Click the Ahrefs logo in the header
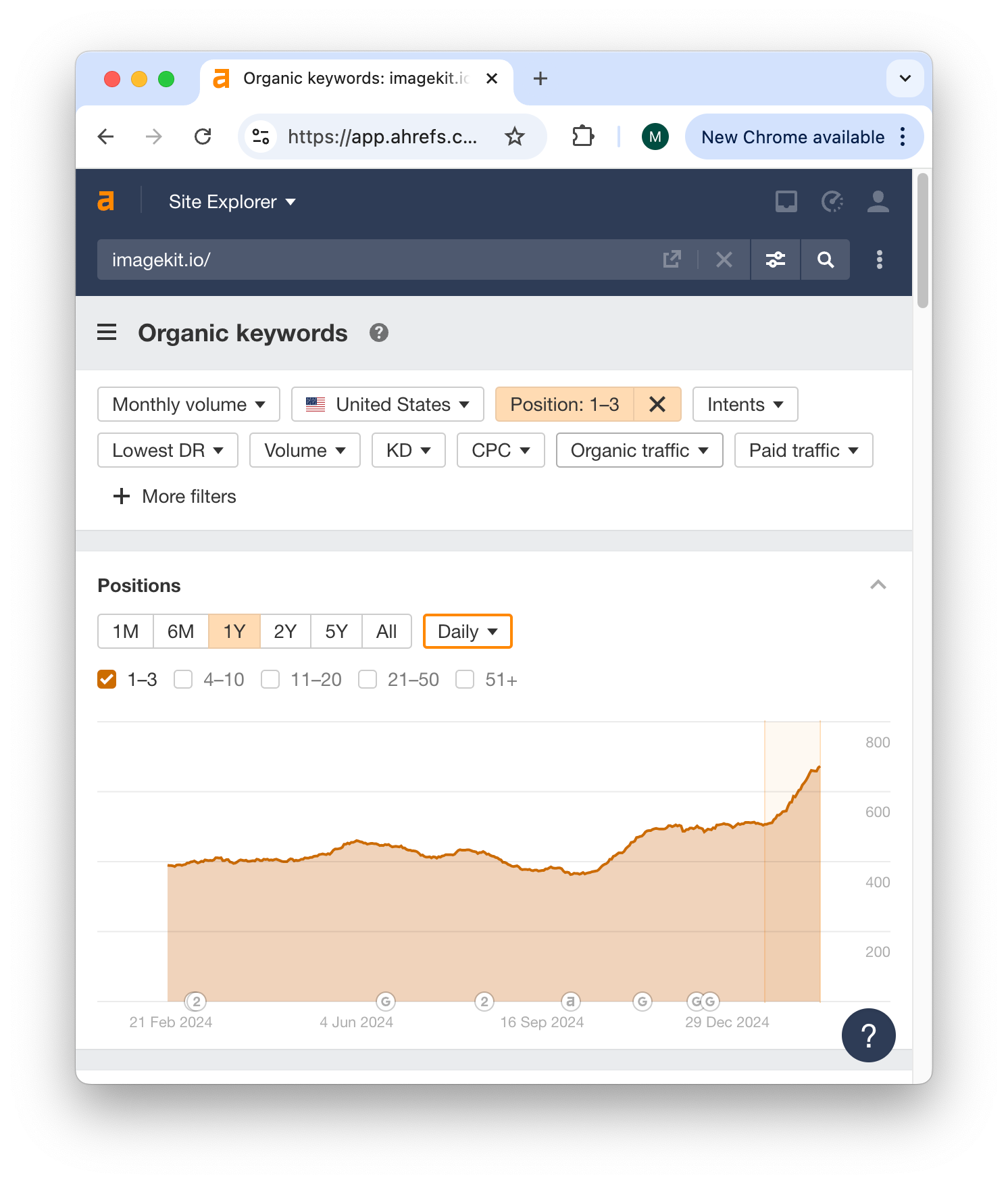Screen dimensions: 1008x1184 coord(106,201)
